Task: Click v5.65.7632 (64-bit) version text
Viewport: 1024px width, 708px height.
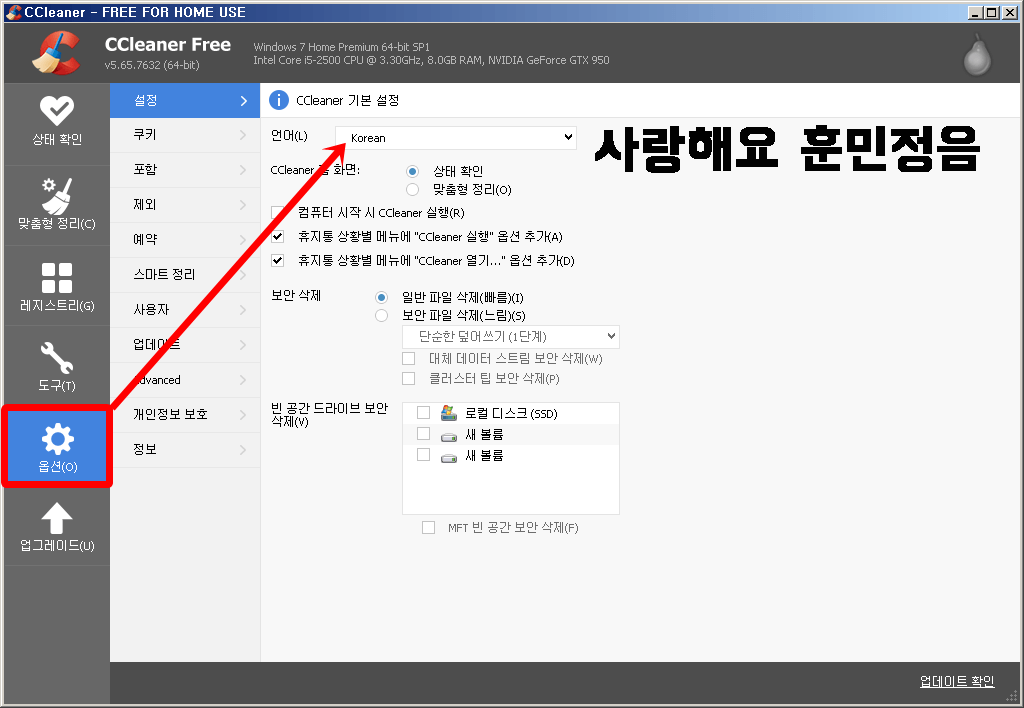Action: 152,65
